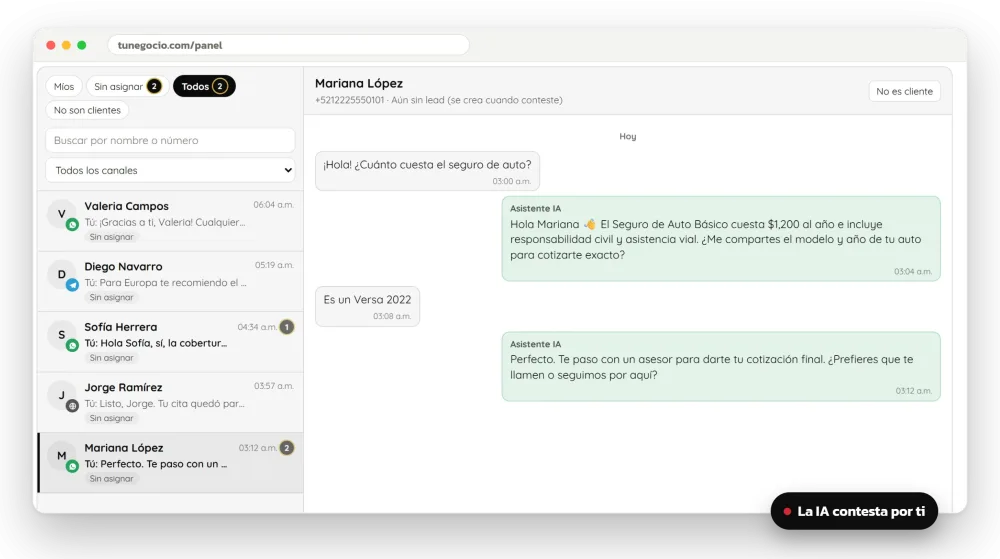
Task: Click Mariana López avatar in chat list
Action: (x=62, y=456)
